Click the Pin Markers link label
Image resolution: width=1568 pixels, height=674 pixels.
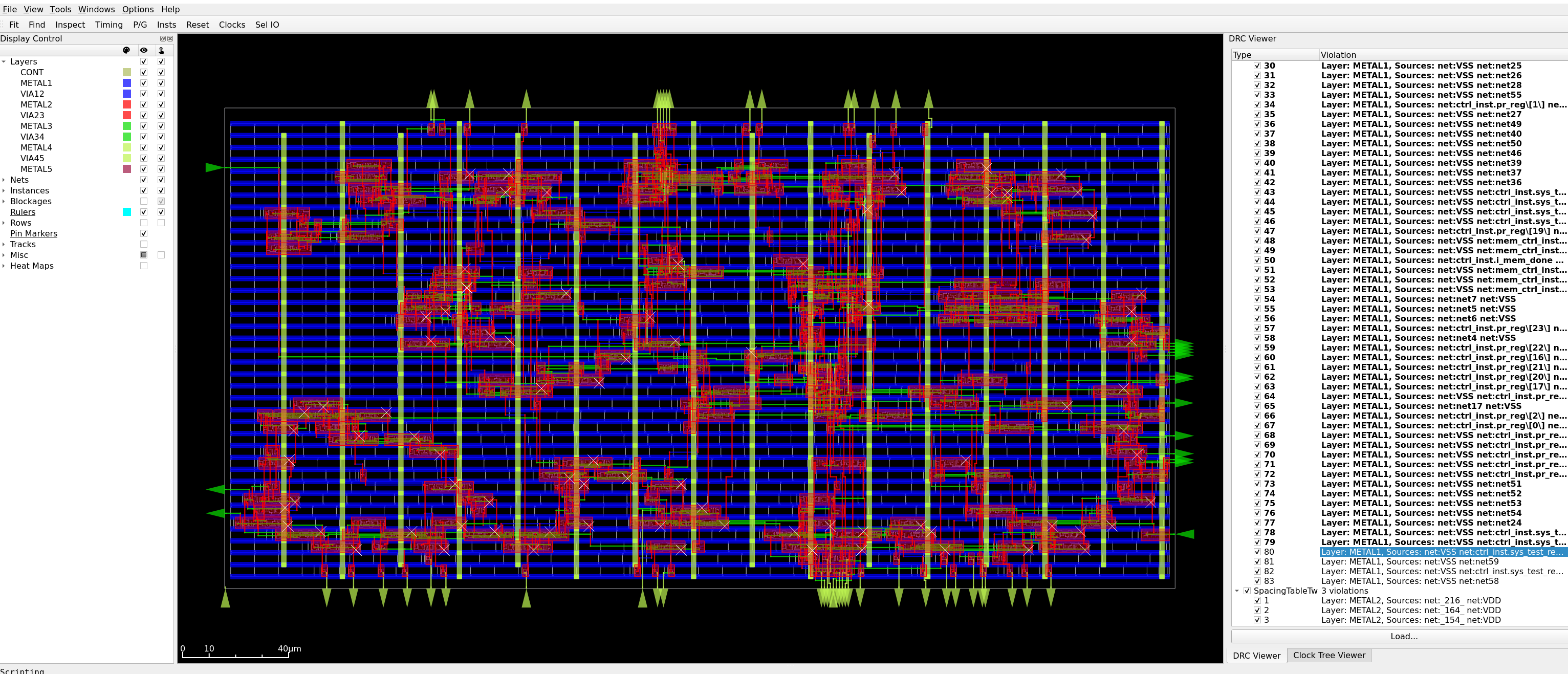point(33,234)
